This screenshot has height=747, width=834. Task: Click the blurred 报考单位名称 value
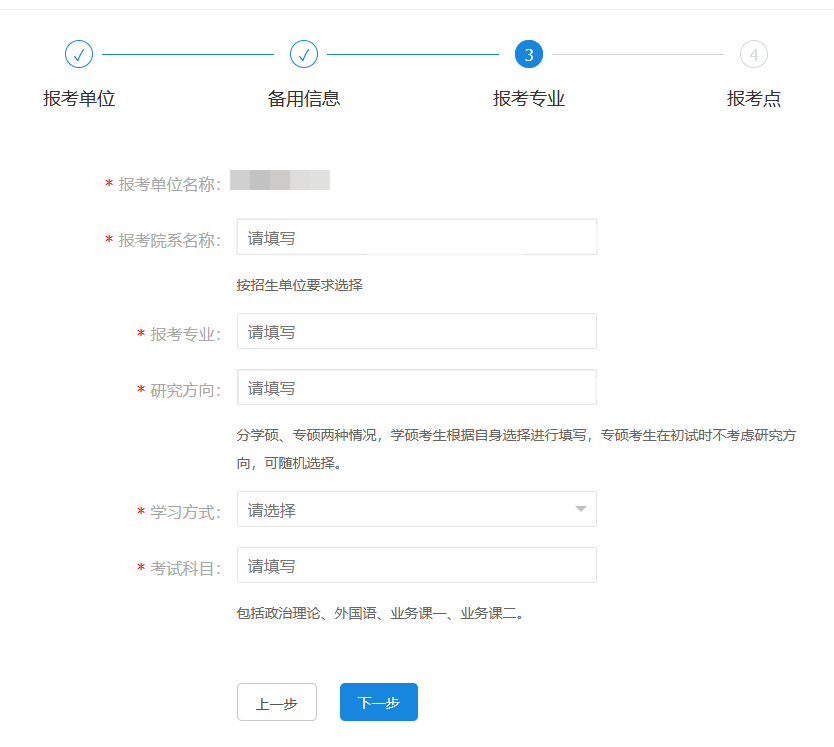tap(280, 181)
